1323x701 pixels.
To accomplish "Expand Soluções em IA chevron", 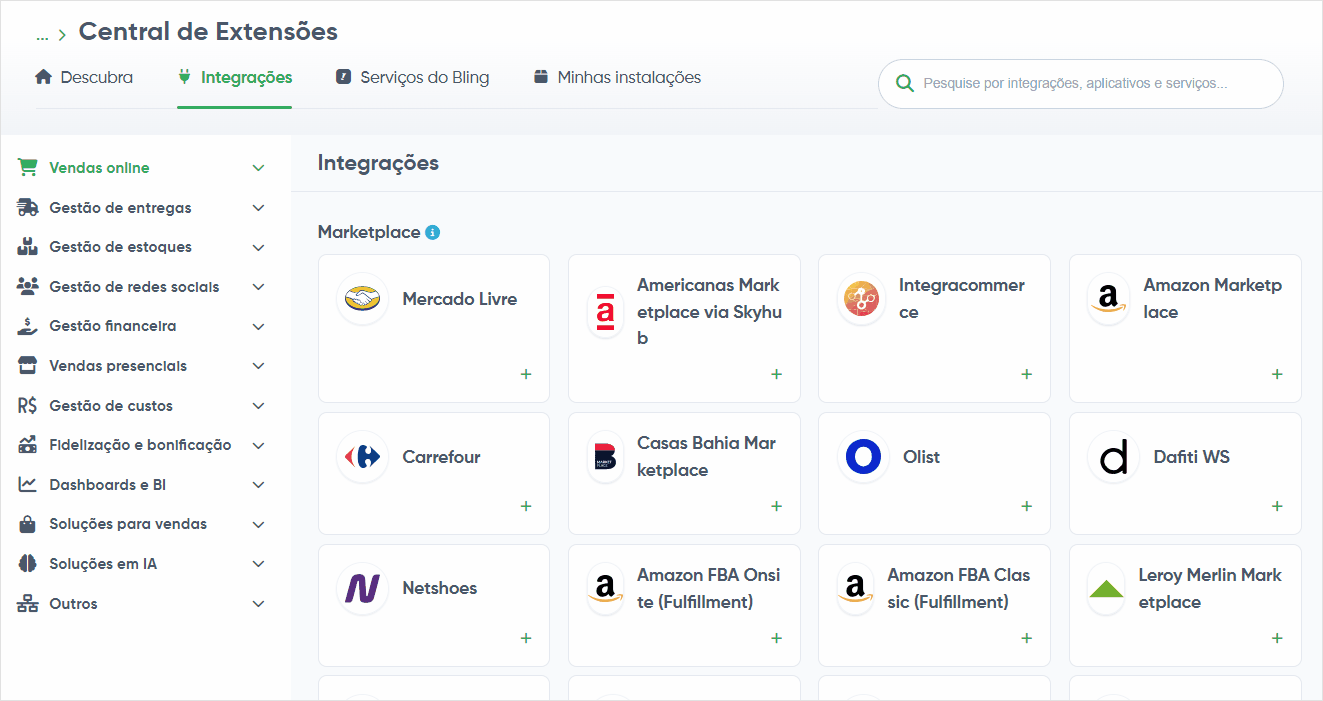I will click(259, 564).
